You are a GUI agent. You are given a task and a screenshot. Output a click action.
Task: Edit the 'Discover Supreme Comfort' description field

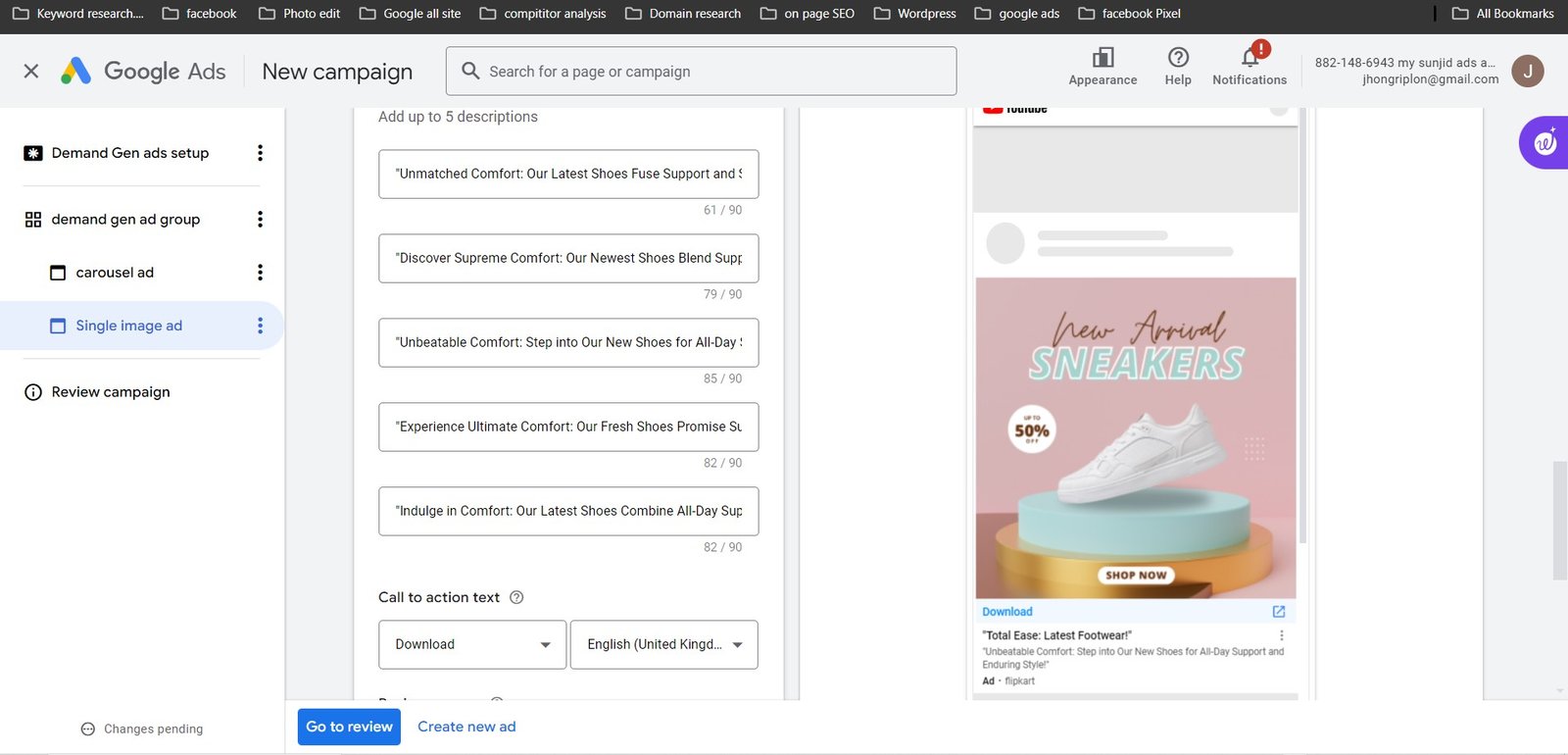point(568,258)
